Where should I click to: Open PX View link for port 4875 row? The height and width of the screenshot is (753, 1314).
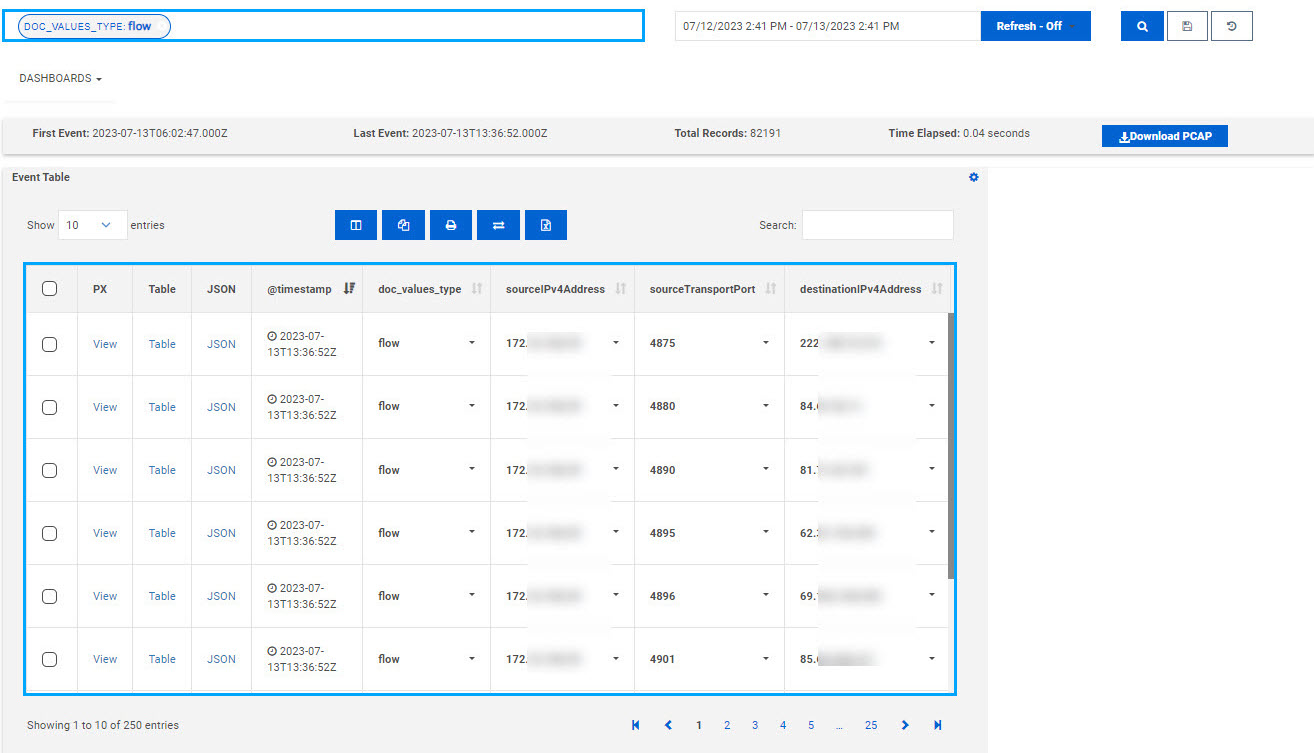tap(105, 344)
